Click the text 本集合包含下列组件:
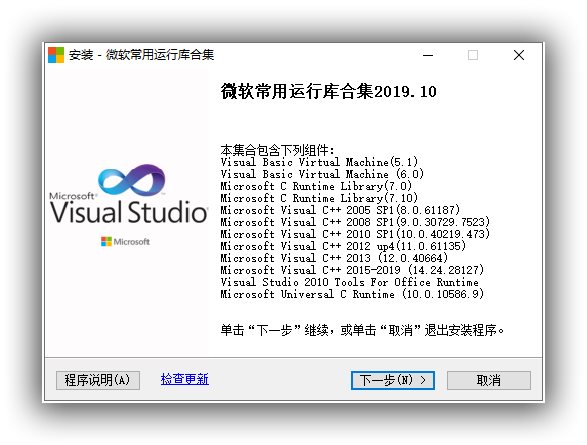Viewport: 587px width, 445px height. 277,150
